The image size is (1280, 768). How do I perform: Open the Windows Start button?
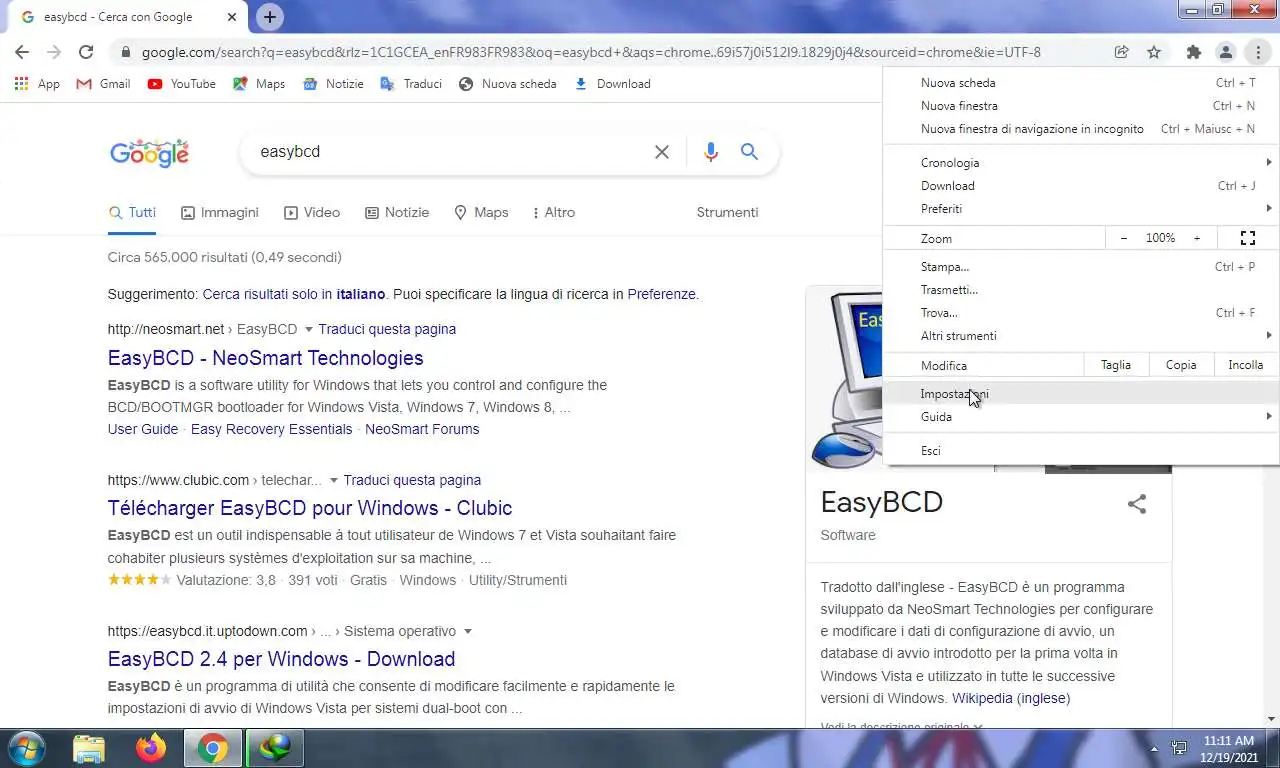pyautogui.click(x=25, y=748)
